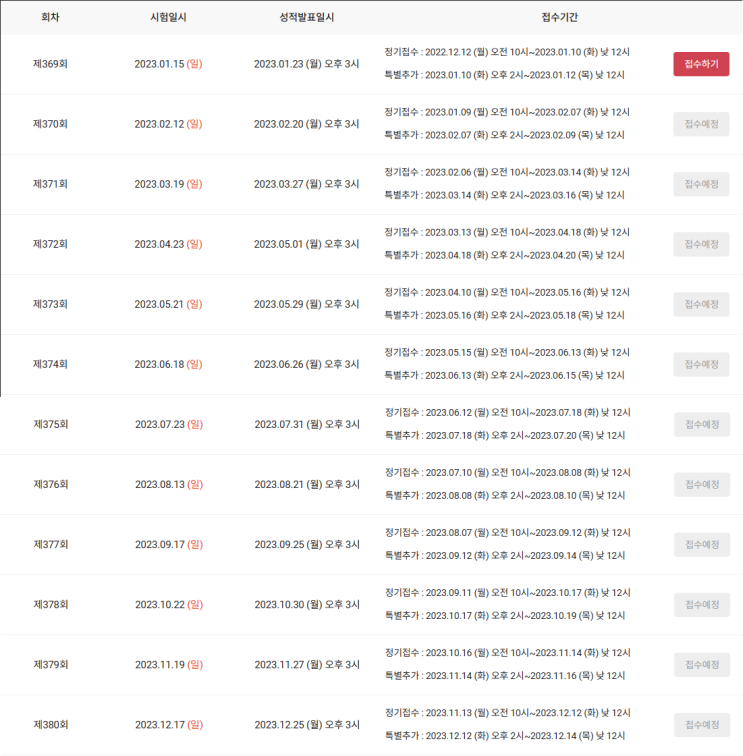Viewport: 743px width, 756px height.
Task: Click the exam date 2023.12.17 (일)
Action: point(168,724)
